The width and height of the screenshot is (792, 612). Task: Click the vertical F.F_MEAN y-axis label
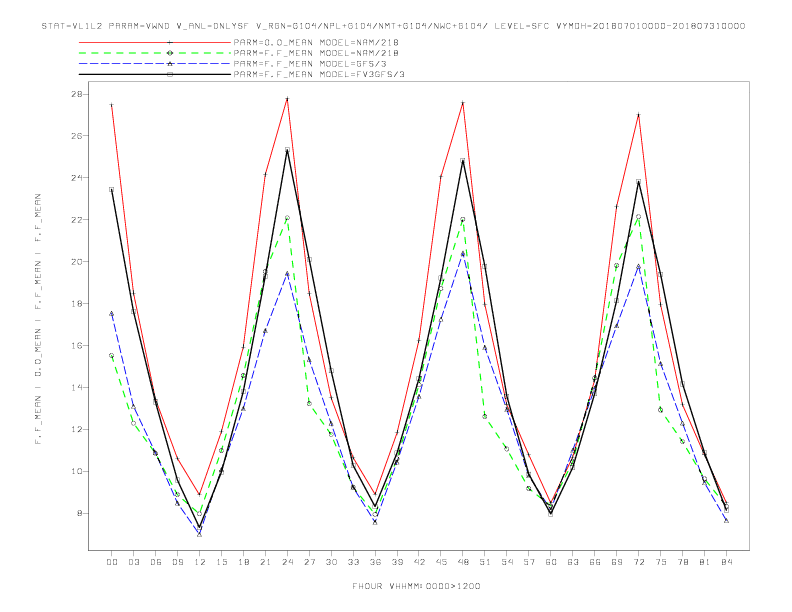pyautogui.click(x=38, y=319)
